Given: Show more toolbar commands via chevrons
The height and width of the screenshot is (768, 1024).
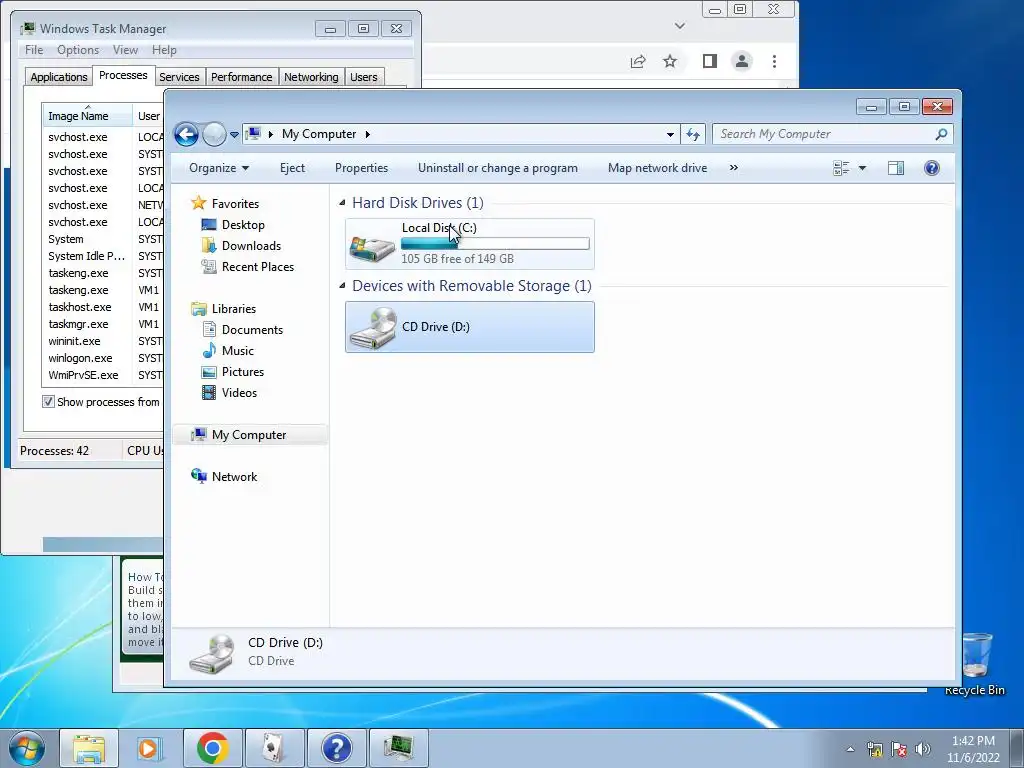Looking at the screenshot, I should pos(733,168).
